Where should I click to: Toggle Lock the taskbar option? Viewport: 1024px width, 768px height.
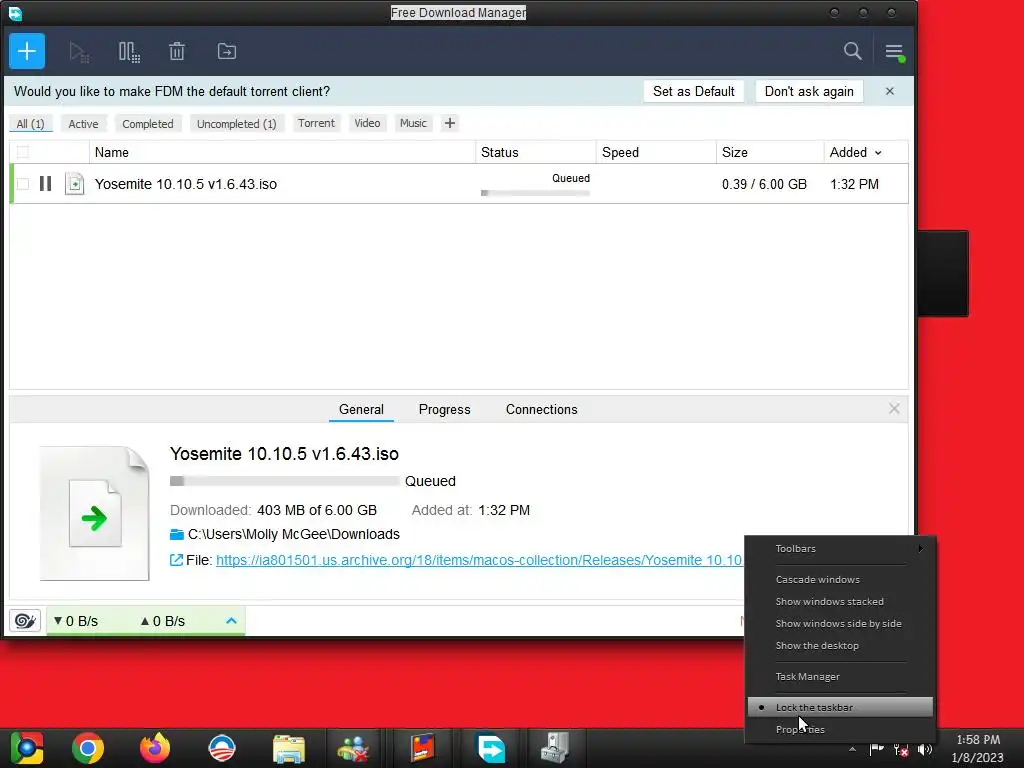pos(840,707)
